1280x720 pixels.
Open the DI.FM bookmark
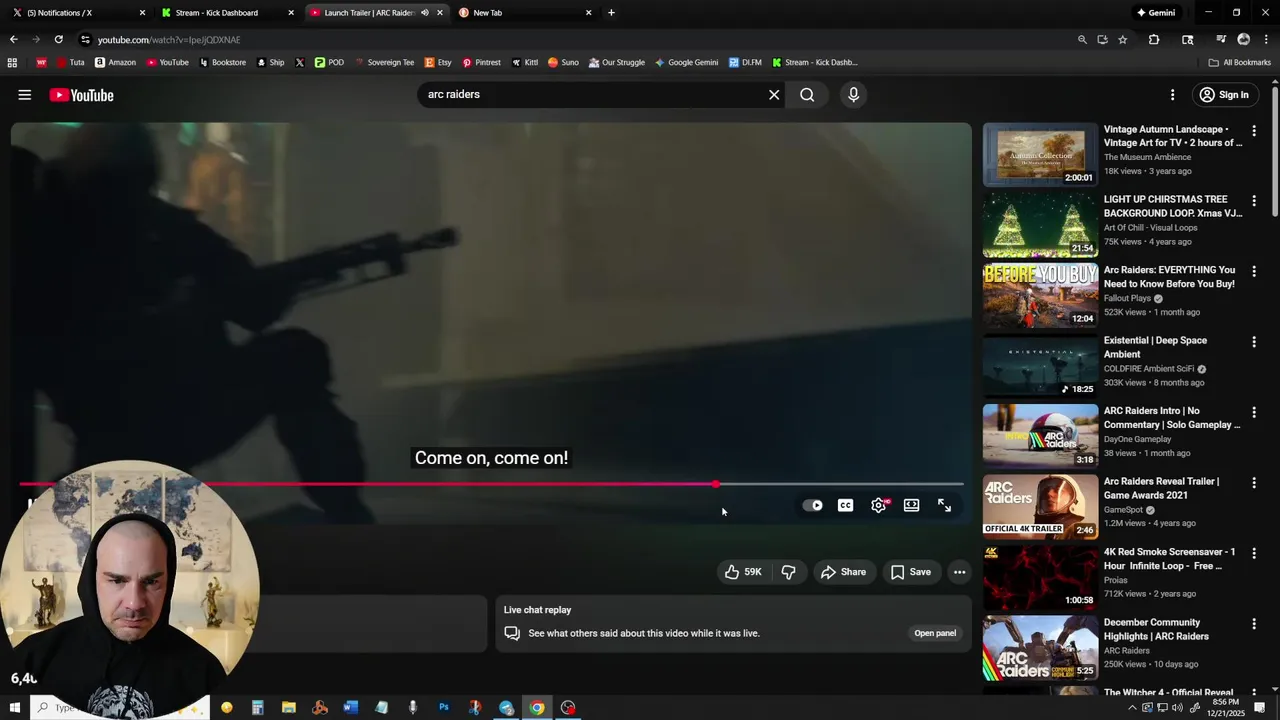coord(745,62)
